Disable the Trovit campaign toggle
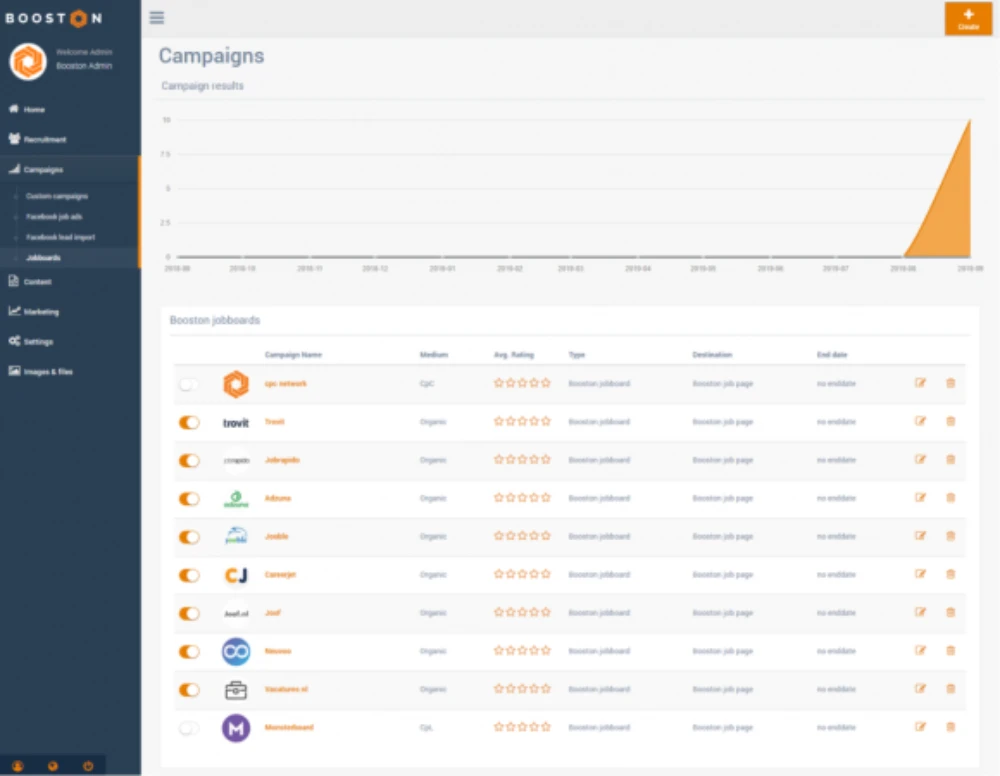This screenshot has height=776, width=1000. coord(188,422)
